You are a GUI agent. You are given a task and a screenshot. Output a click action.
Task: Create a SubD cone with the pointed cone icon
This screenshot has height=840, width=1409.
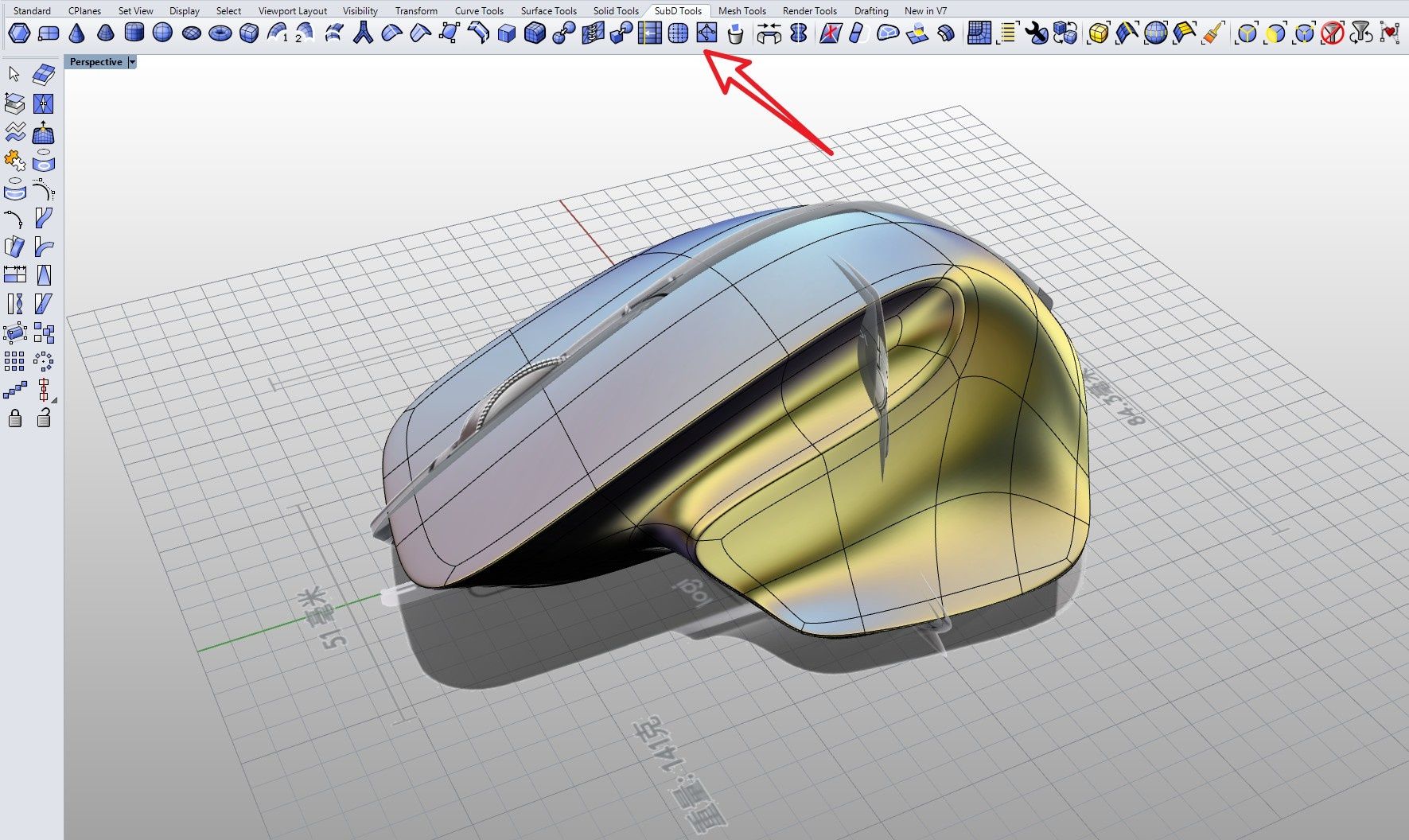[76, 33]
